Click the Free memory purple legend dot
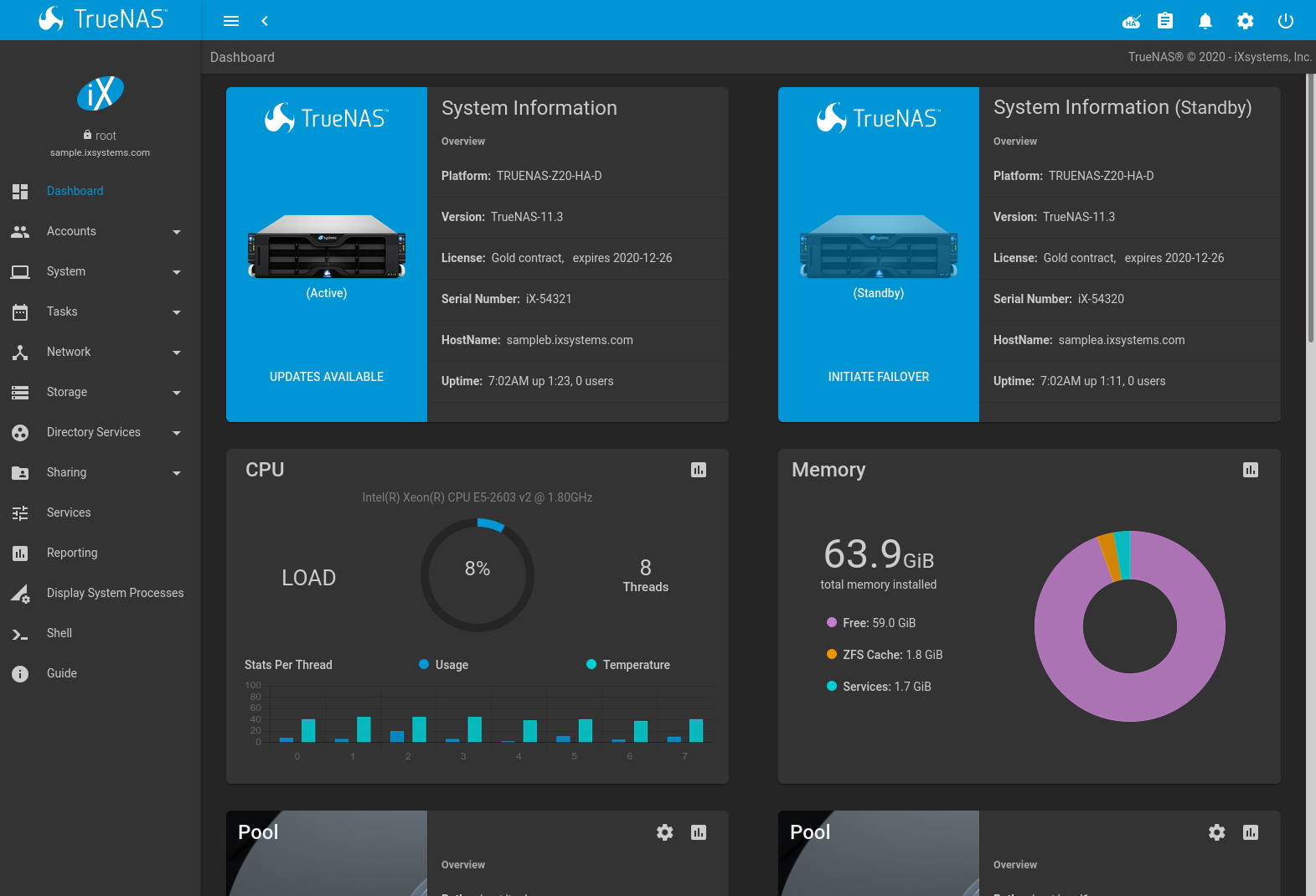The height and width of the screenshot is (896, 1316). [x=832, y=622]
